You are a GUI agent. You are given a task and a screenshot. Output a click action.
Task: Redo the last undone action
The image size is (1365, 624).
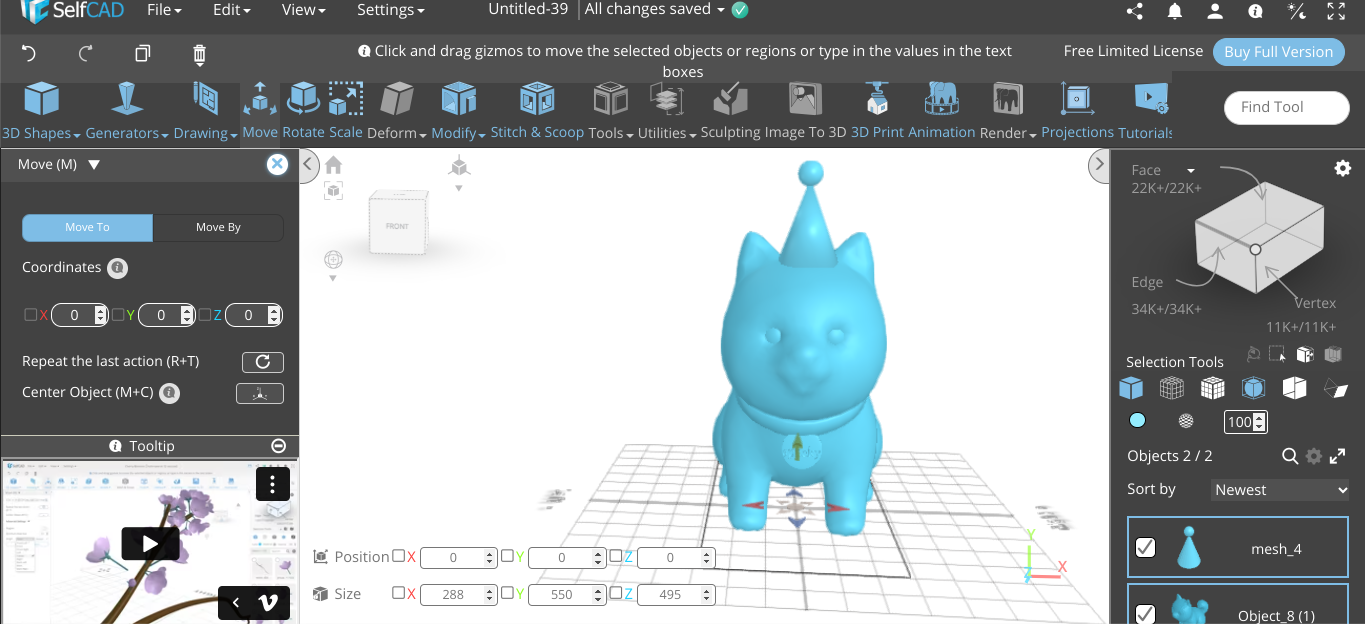[86, 54]
